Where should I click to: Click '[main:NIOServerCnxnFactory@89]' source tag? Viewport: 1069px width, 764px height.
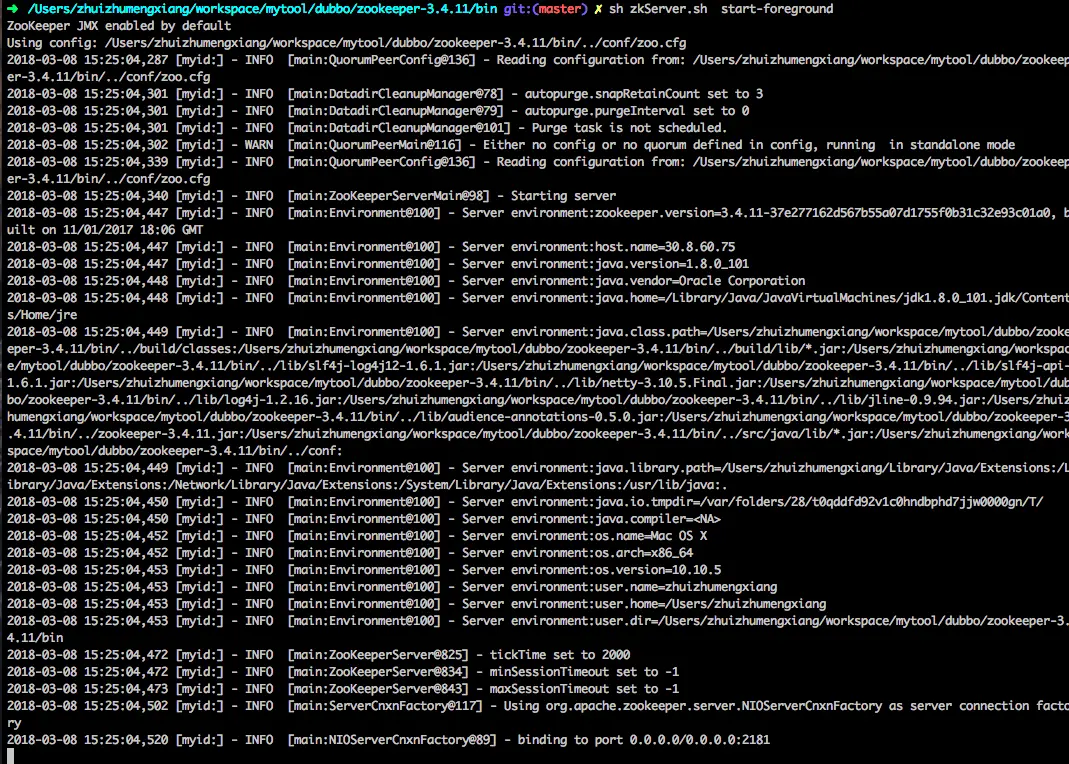click(x=392, y=740)
